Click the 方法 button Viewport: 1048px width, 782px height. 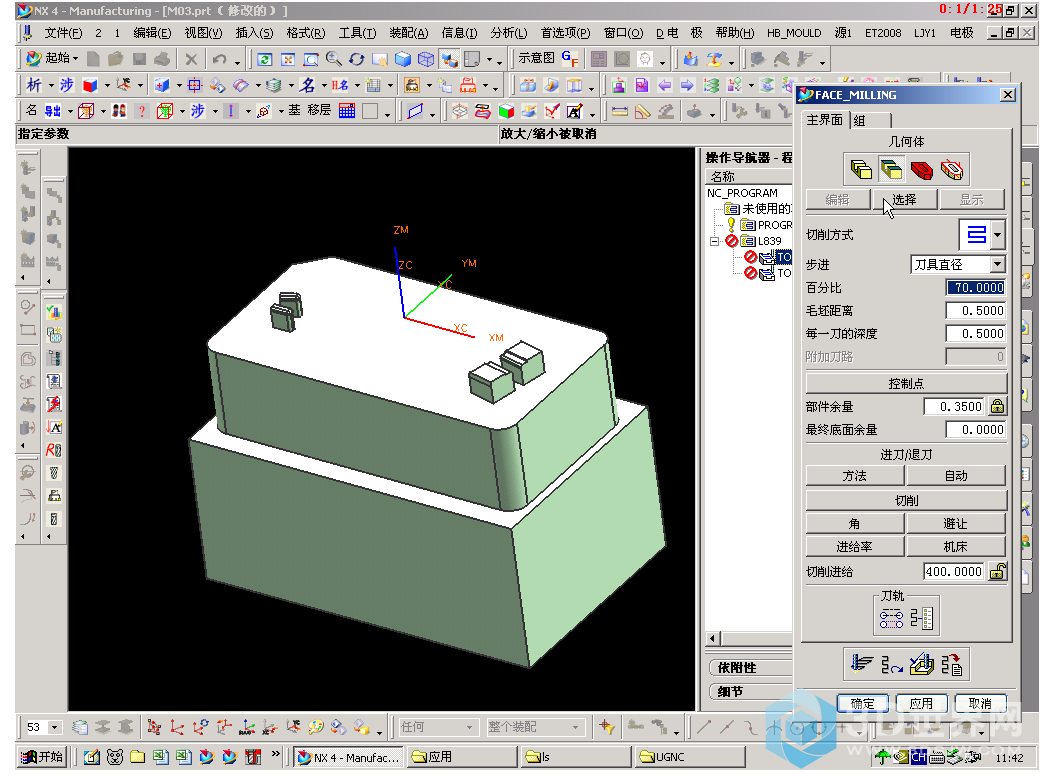[x=854, y=475]
